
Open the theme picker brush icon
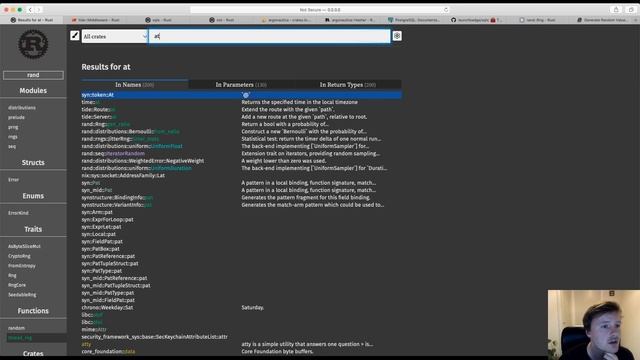75,36
